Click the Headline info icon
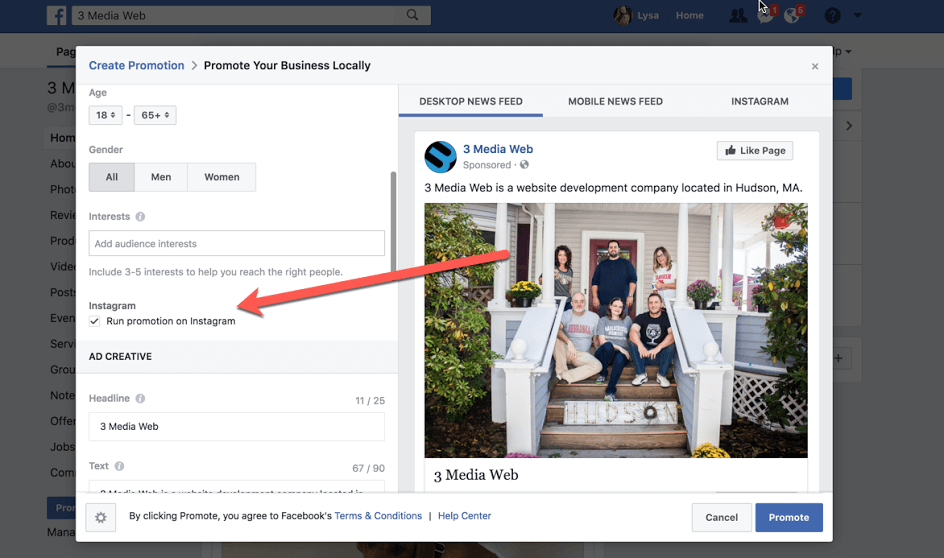 (140, 398)
